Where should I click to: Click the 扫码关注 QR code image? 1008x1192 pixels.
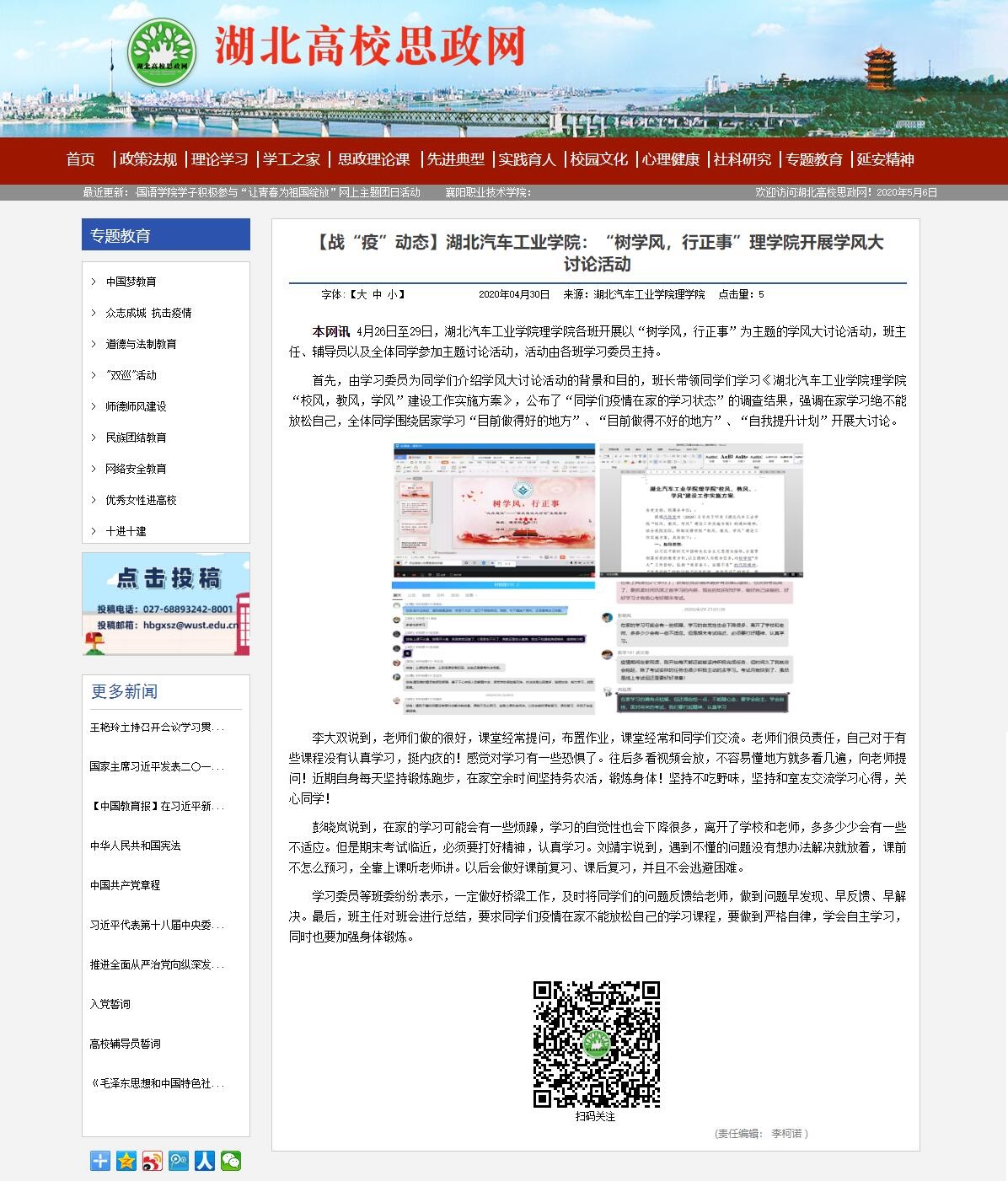pos(596,1044)
